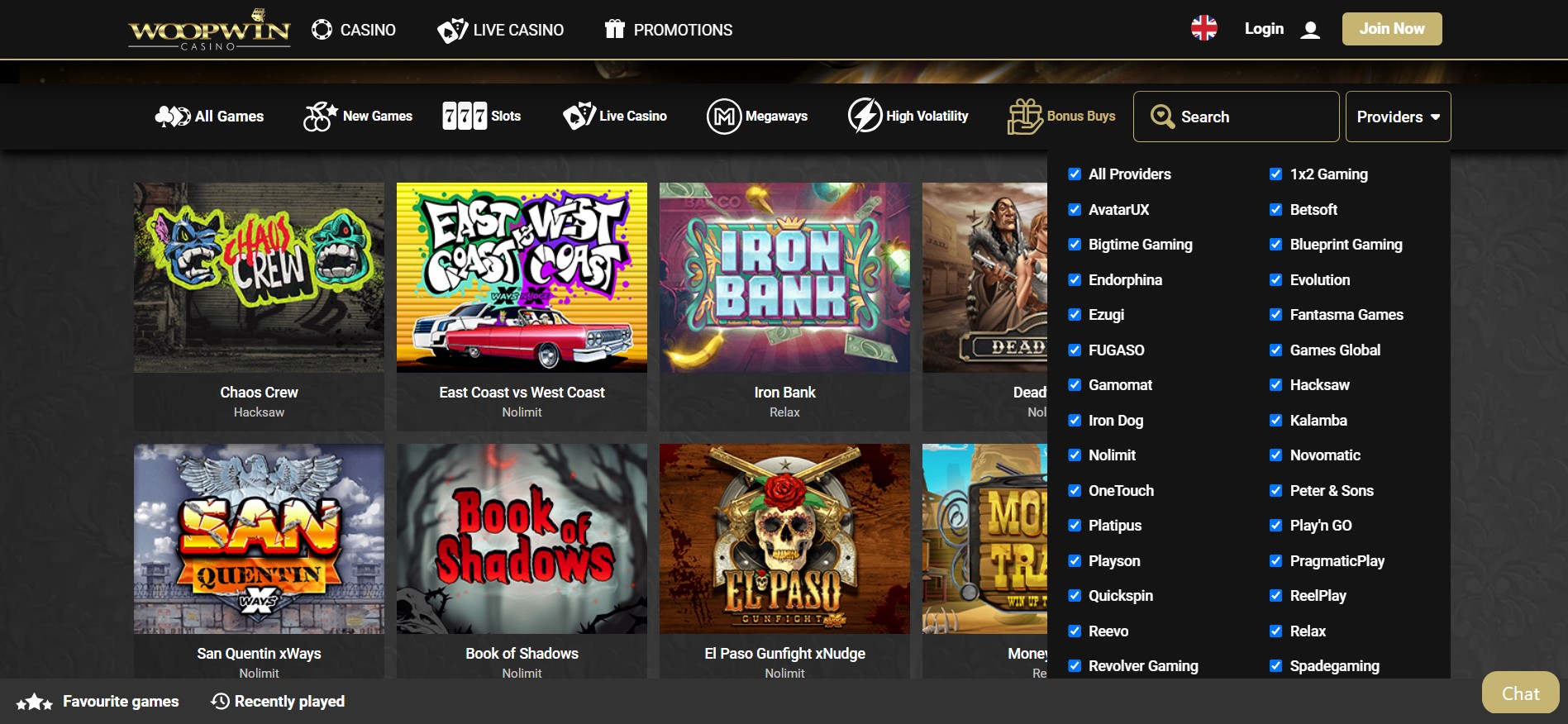Screen dimensions: 1568x724
Task: Toggle the Kalamba checkbox
Action: tap(1276, 421)
